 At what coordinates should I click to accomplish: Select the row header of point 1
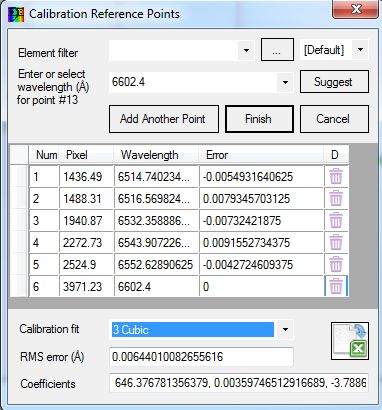coord(19,177)
